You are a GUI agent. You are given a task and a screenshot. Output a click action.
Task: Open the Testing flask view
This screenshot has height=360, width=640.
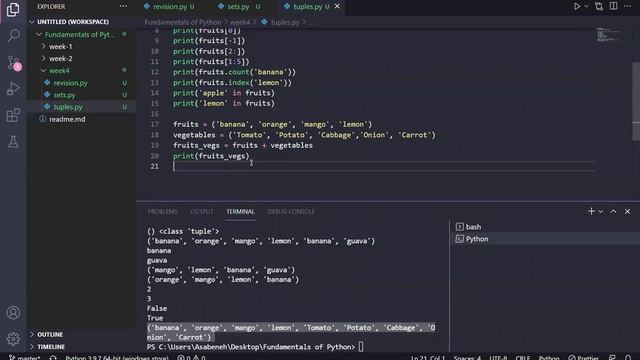tap(13, 142)
